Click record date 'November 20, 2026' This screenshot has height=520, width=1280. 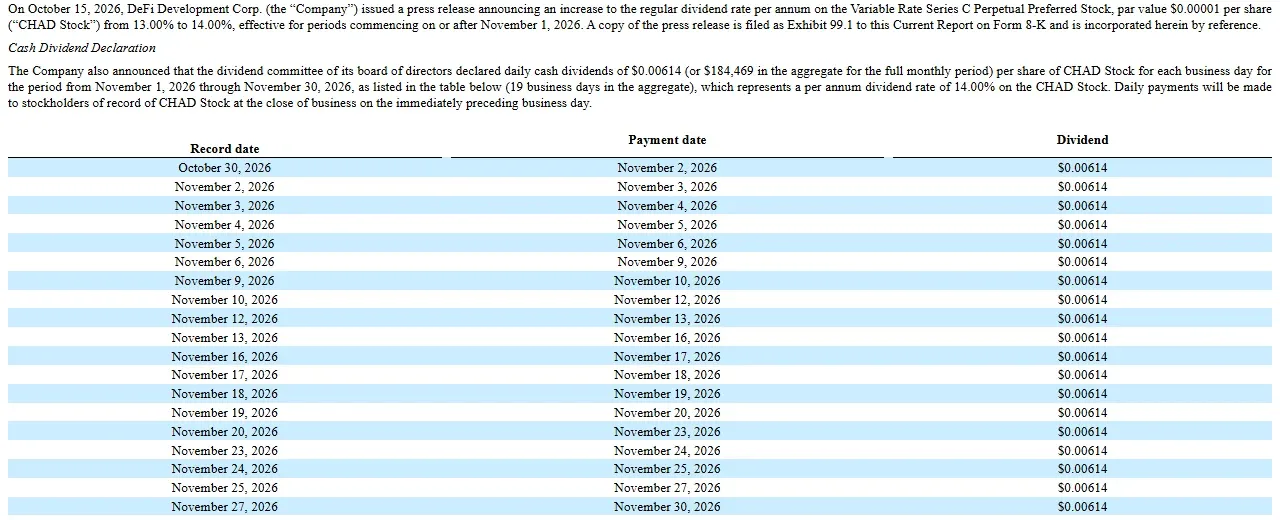click(225, 432)
